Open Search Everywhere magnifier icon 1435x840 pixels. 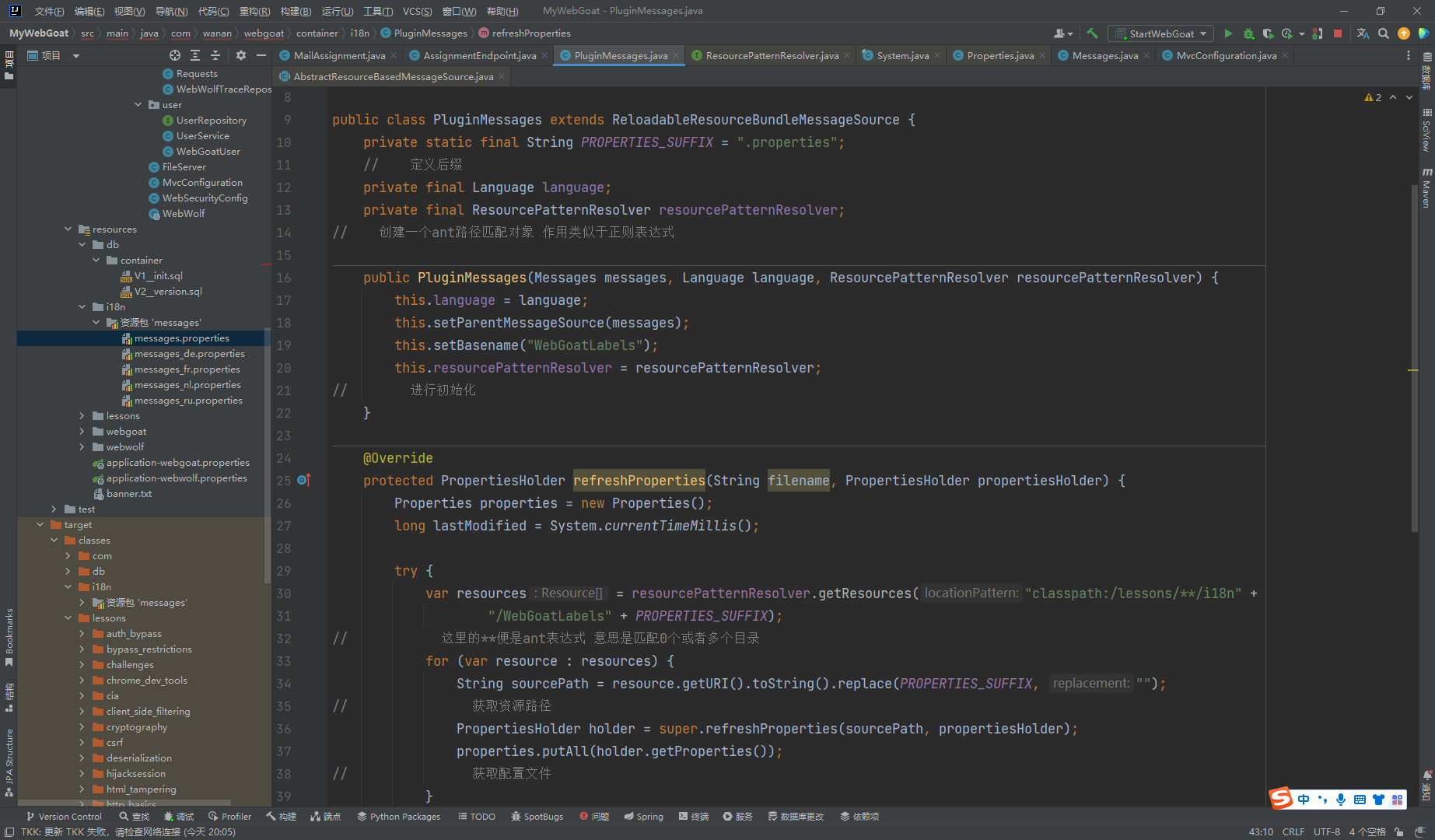1383,33
